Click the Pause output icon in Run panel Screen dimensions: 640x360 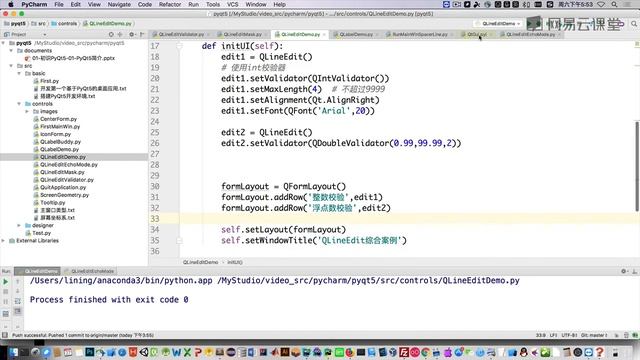pyautogui.click(x=6, y=302)
